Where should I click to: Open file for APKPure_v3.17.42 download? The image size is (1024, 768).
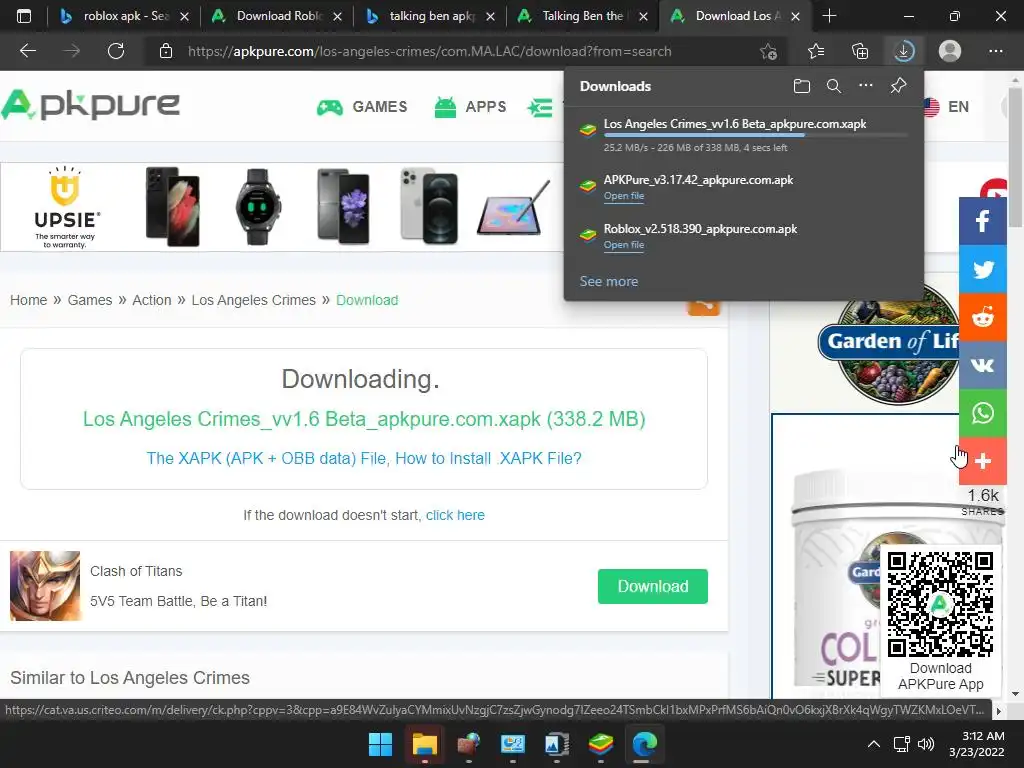click(x=624, y=196)
